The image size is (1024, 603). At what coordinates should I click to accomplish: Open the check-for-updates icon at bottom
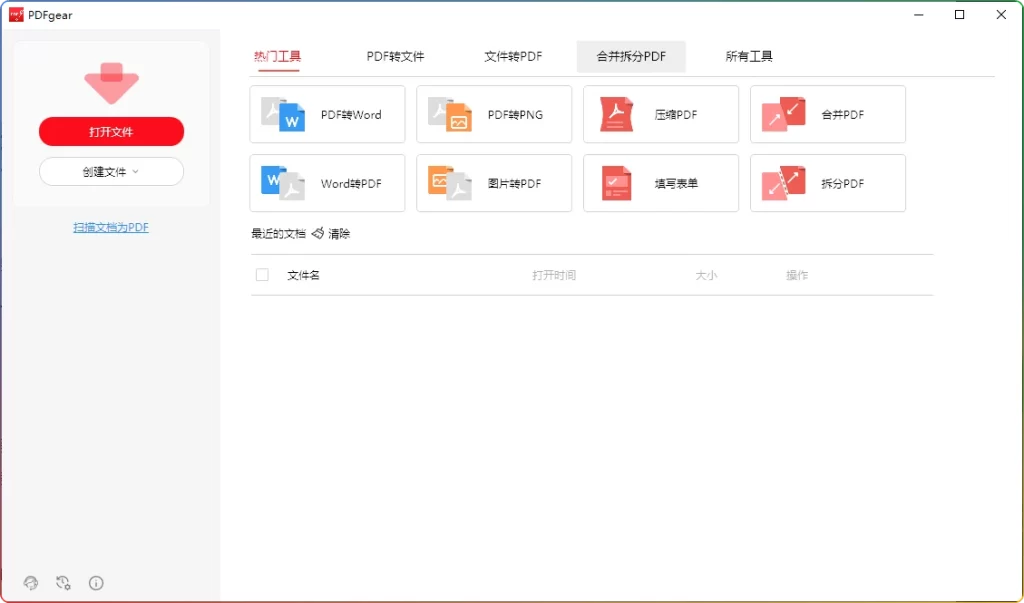point(63,583)
